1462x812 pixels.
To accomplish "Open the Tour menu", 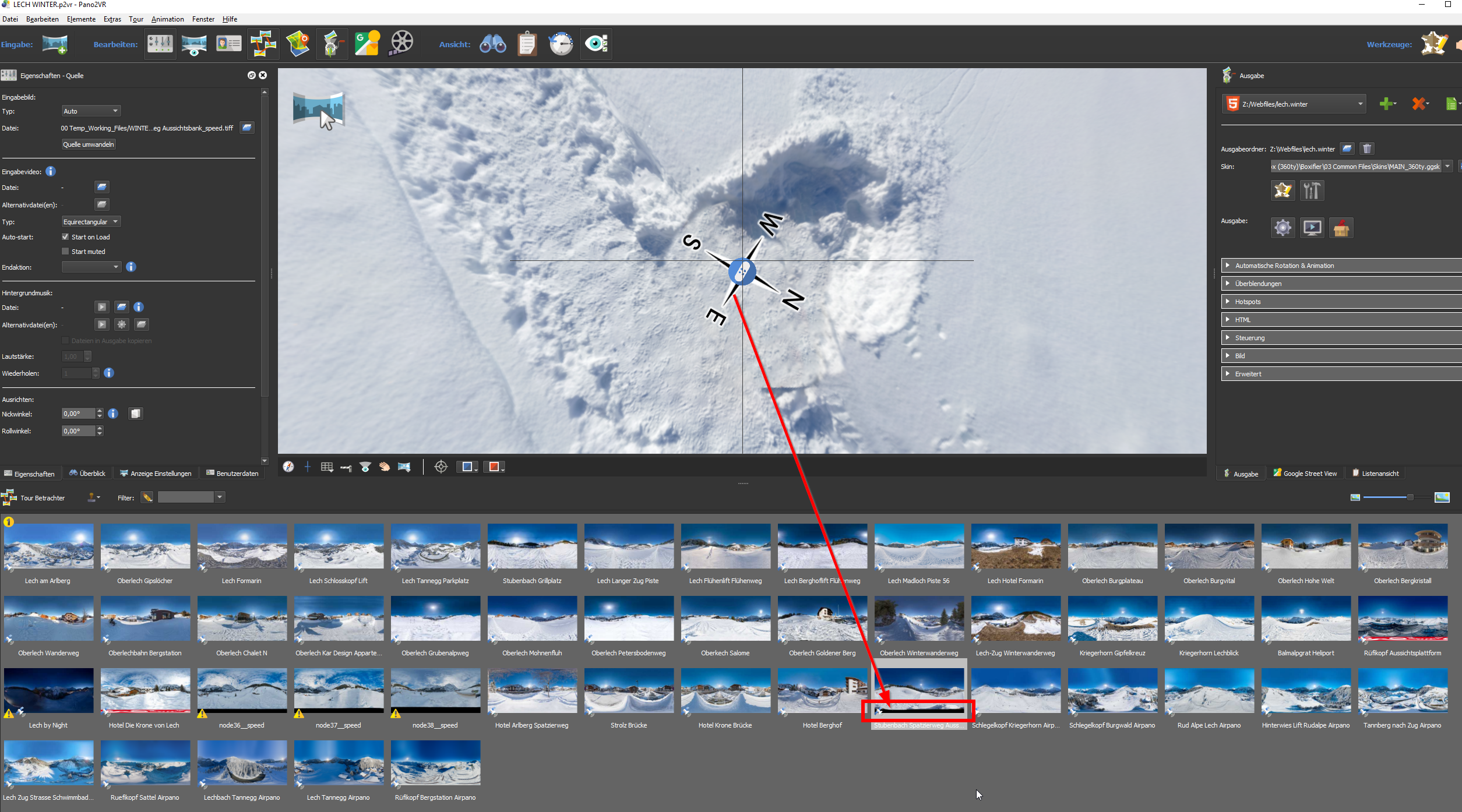I will pos(136,19).
